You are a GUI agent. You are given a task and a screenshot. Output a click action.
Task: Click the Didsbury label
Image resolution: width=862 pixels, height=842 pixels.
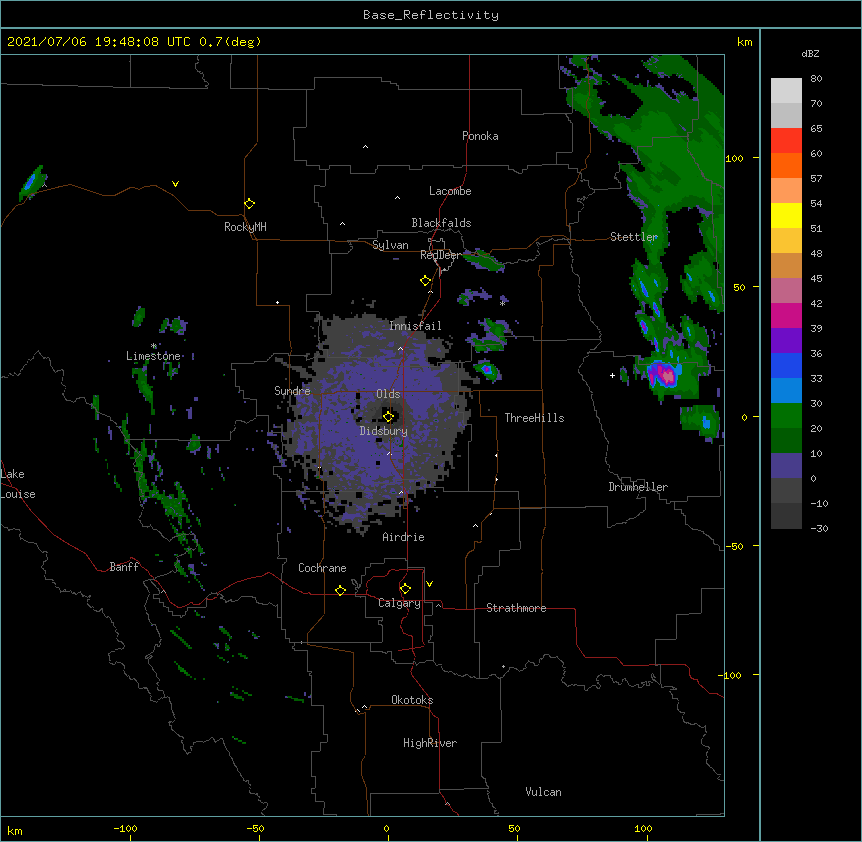pos(384,431)
